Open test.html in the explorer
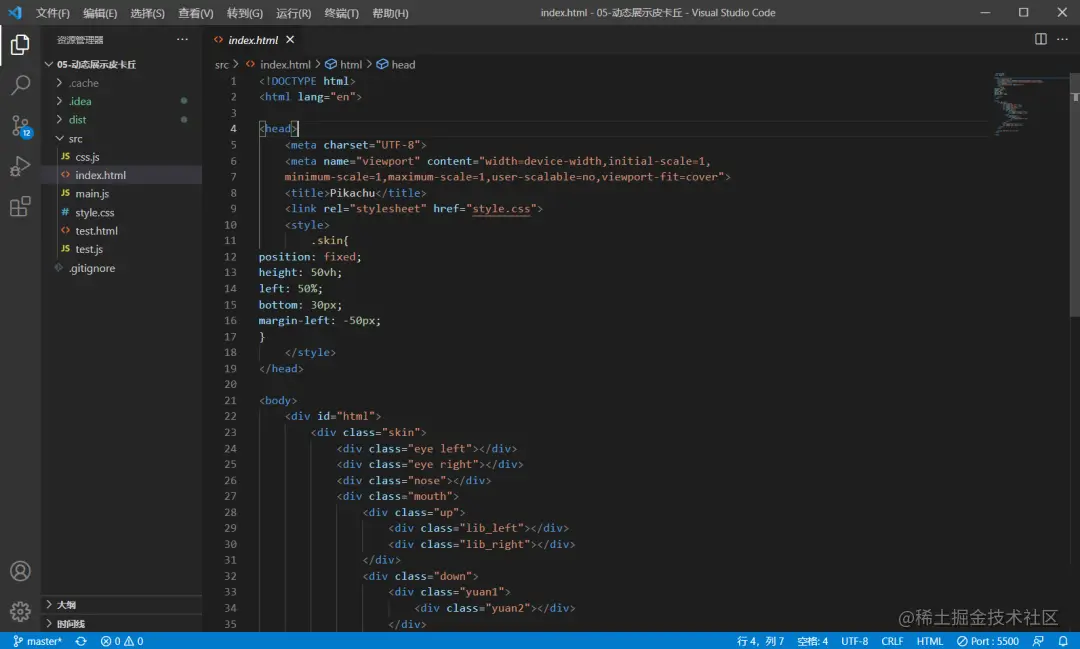 (96, 231)
